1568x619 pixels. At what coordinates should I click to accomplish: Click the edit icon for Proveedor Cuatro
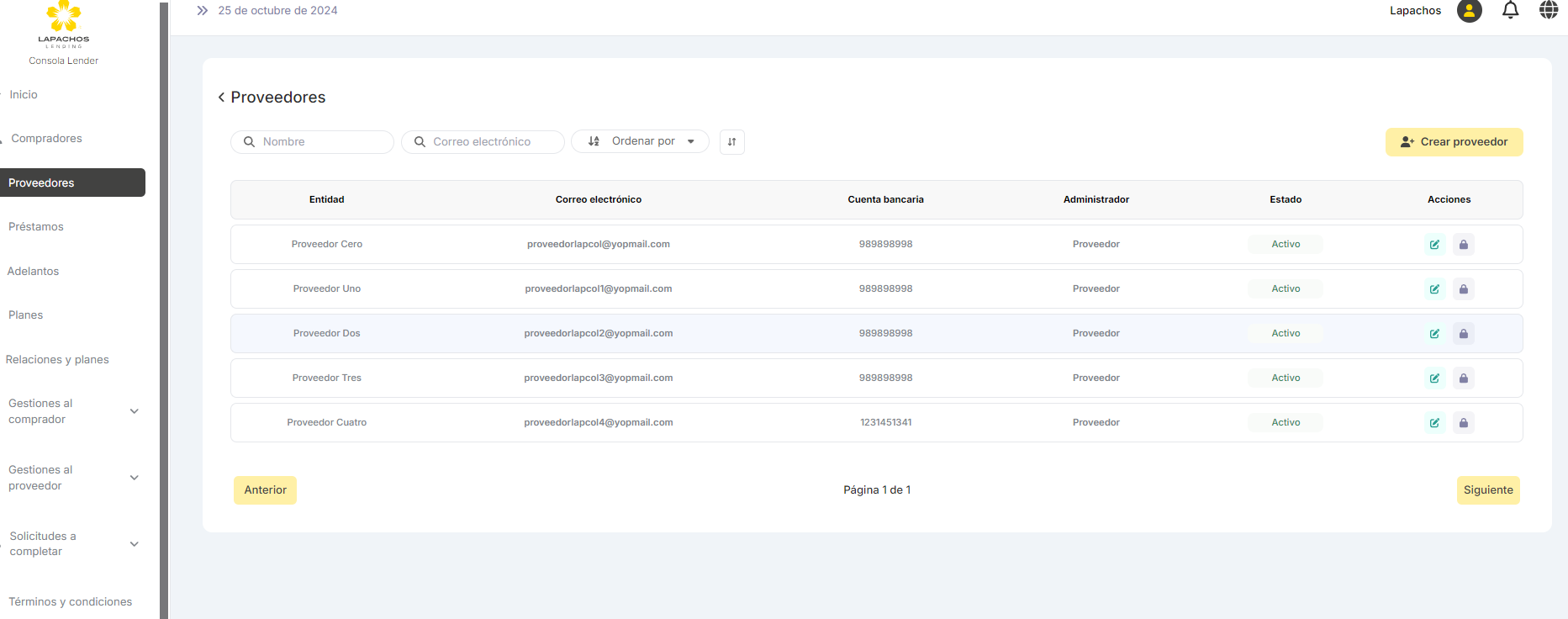pos(1434,423)
